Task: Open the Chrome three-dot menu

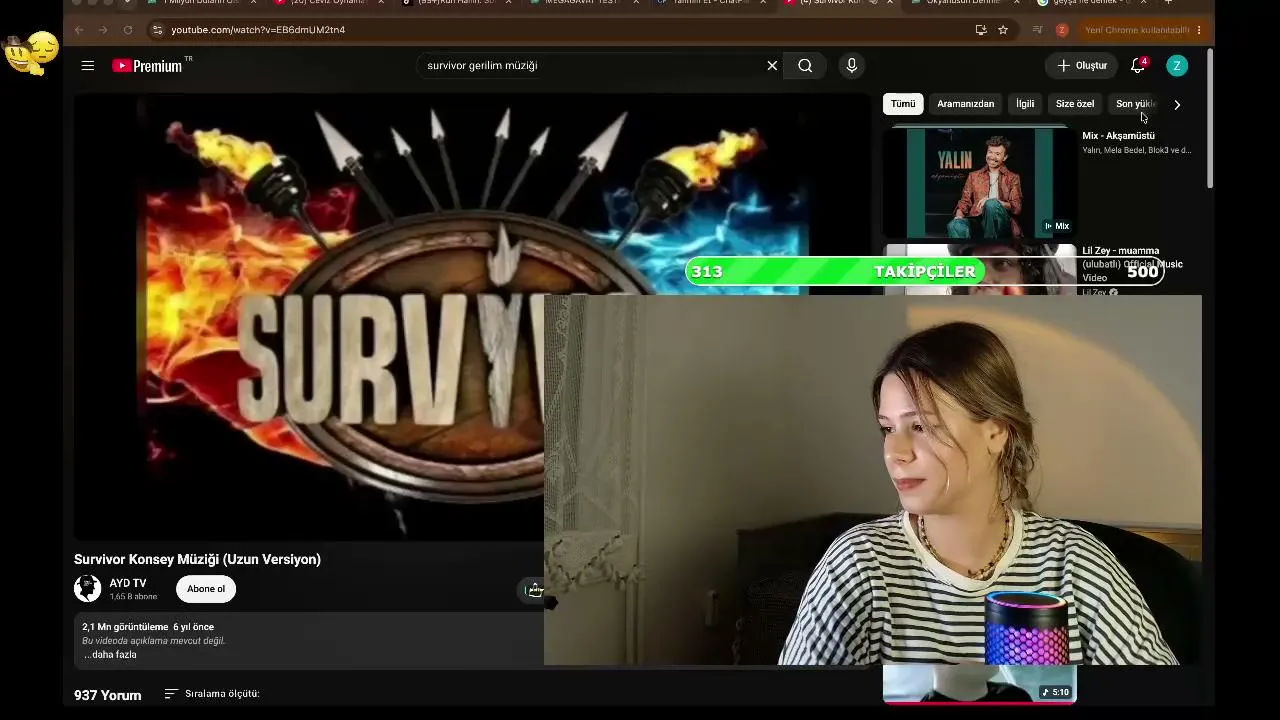Action: tap(1199, 30)
